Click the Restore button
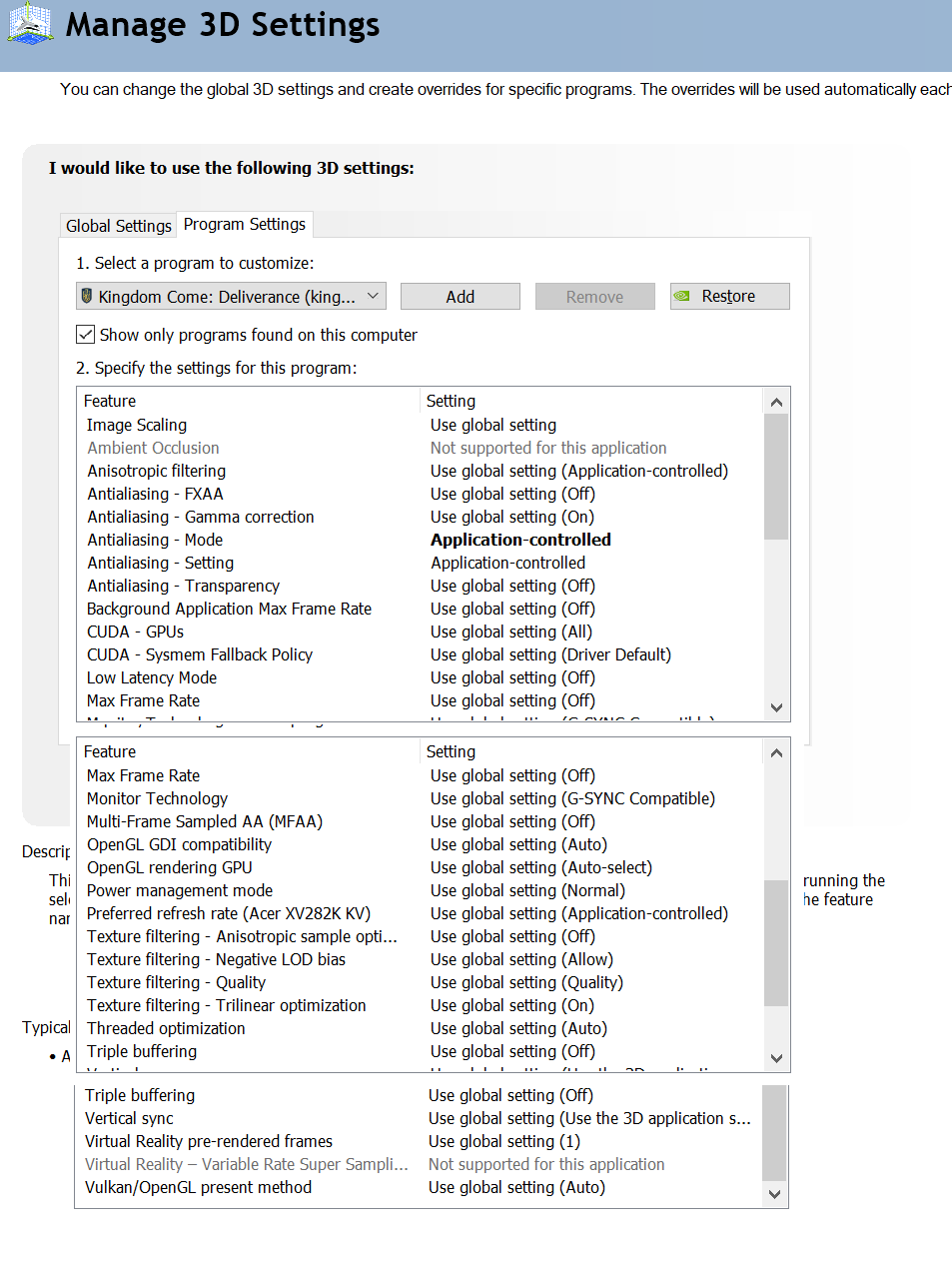The height and width of the screenshot is (1267, 952). [730, 296]
